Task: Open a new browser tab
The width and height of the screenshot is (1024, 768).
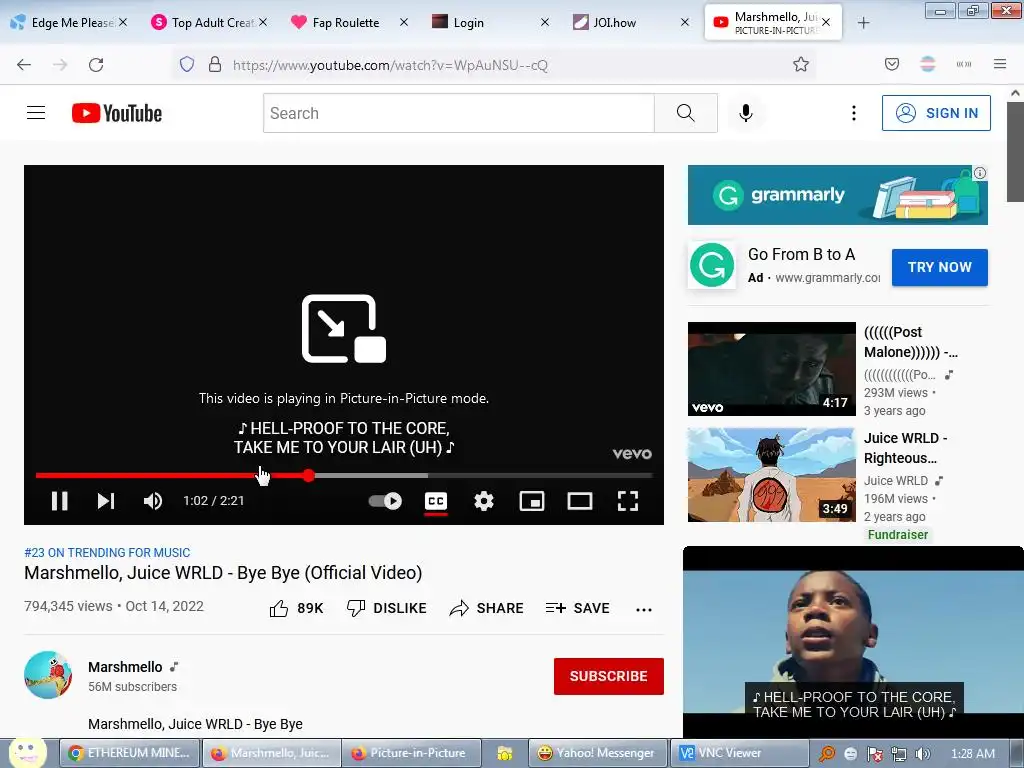Action: tap(863, 23)
